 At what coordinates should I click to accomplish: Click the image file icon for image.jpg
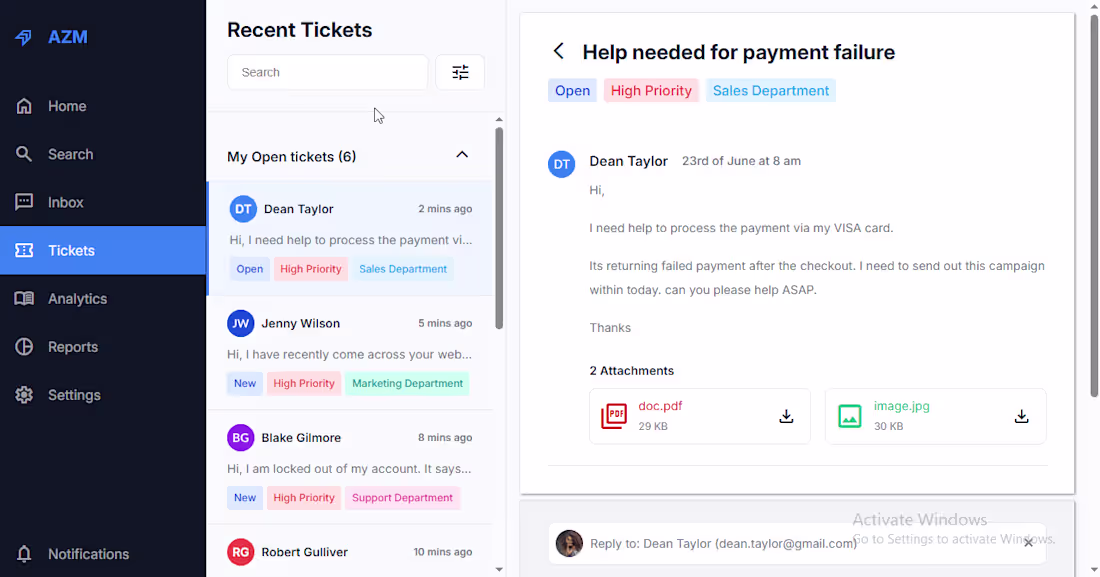[x=850, y=416]
